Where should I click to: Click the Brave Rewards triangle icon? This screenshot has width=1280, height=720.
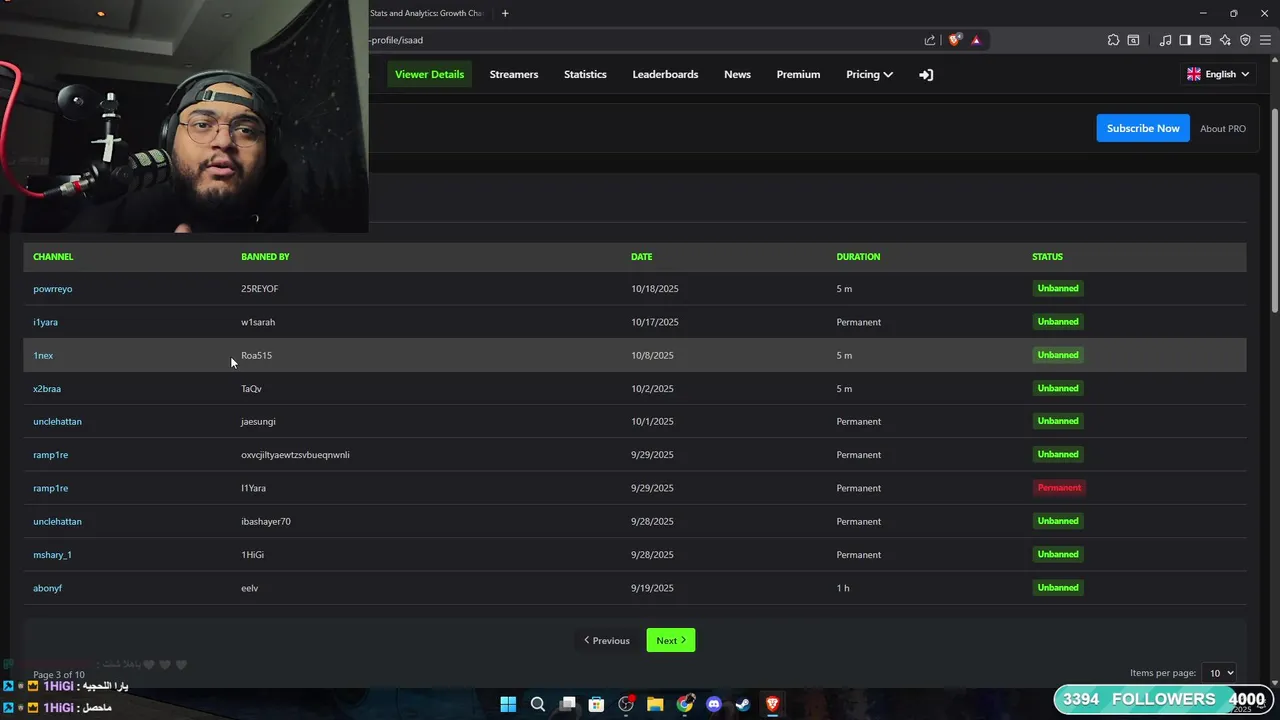pos(976,40)
